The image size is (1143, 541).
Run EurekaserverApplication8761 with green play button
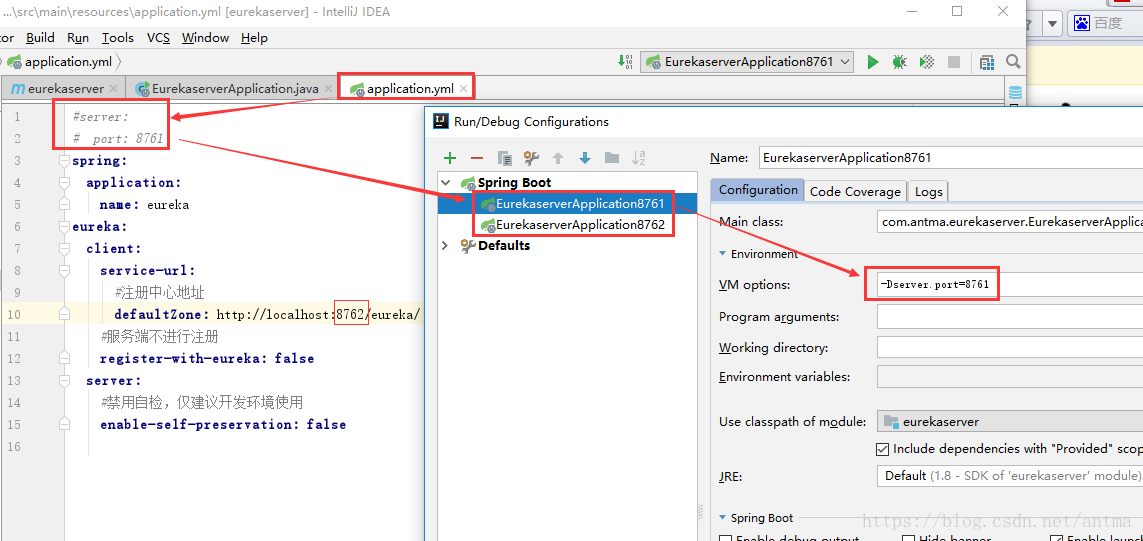(x=873, y=62)
